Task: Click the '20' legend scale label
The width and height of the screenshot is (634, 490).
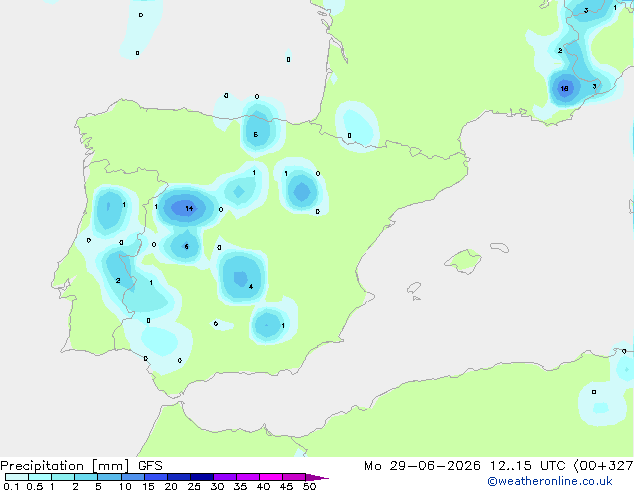Action: point(171,486)
